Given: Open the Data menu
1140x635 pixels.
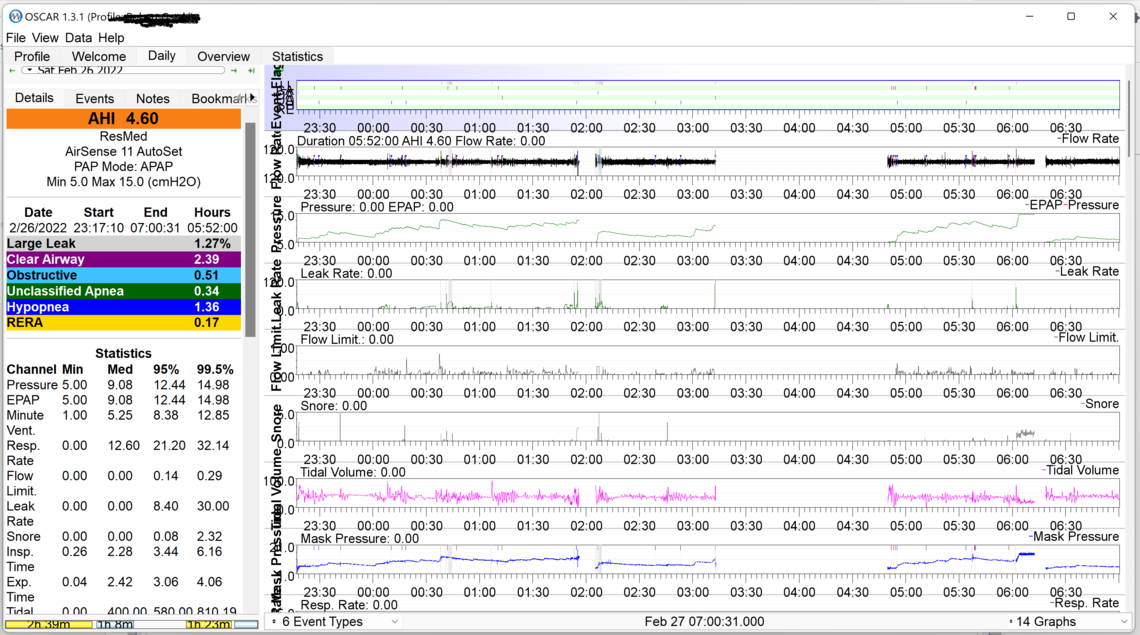Looking at the screenshot, I should coord(78,38).
